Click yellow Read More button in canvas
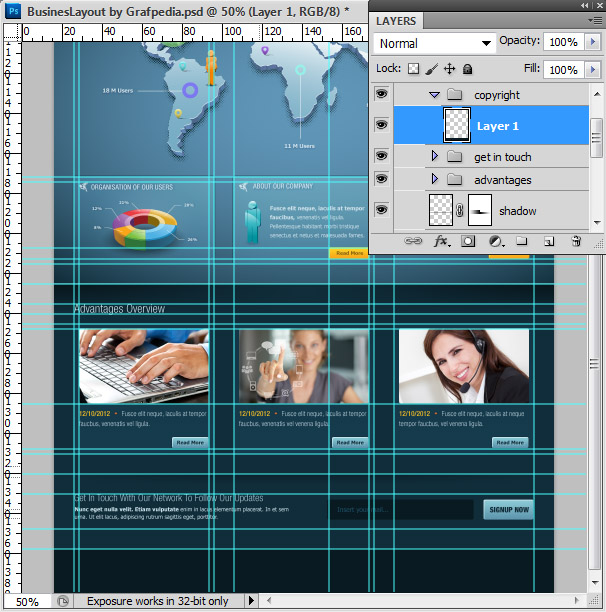This screenshot has width=606, height=612. click(x=349, y=253)
